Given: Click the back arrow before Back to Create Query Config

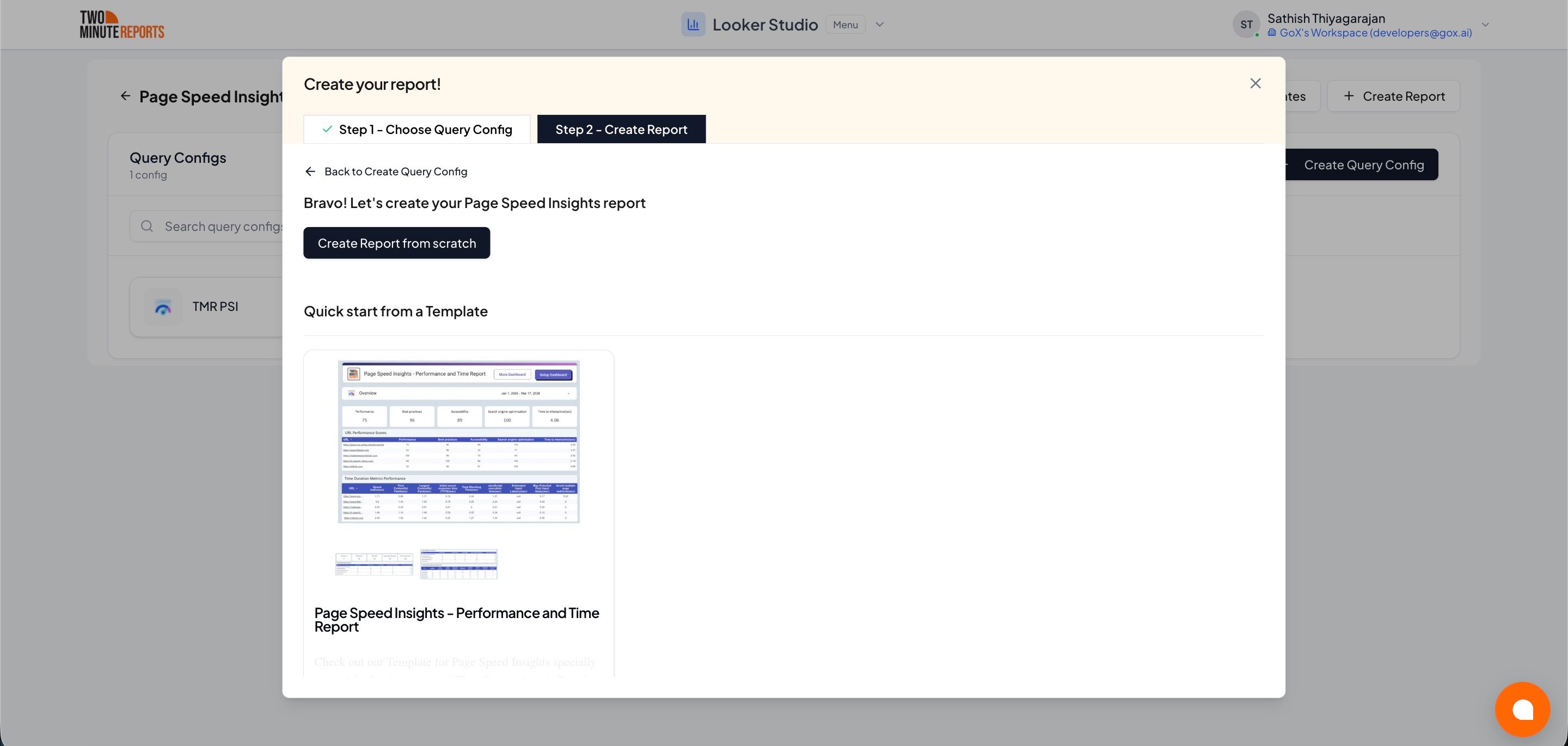Looking at the screenshot, I should (x=310, y=171).
